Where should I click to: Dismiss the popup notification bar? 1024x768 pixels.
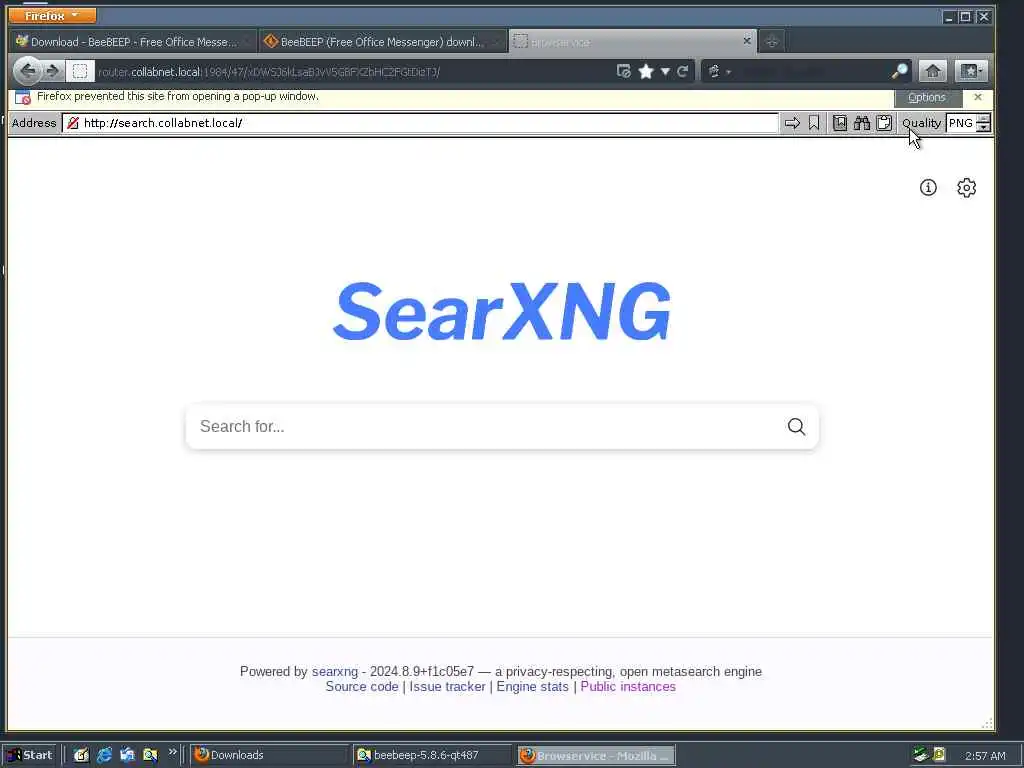[978, 97]
